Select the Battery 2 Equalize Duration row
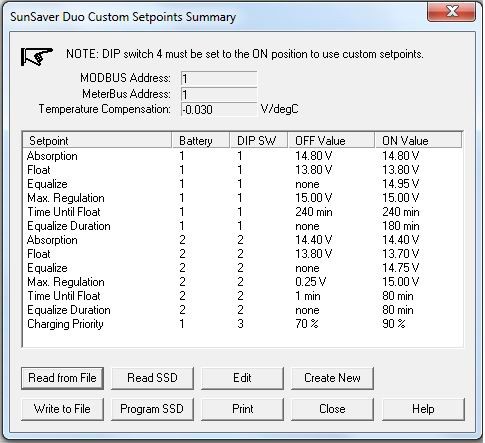The height and width of the screenshot is (443, 485). tap(242, 310)
